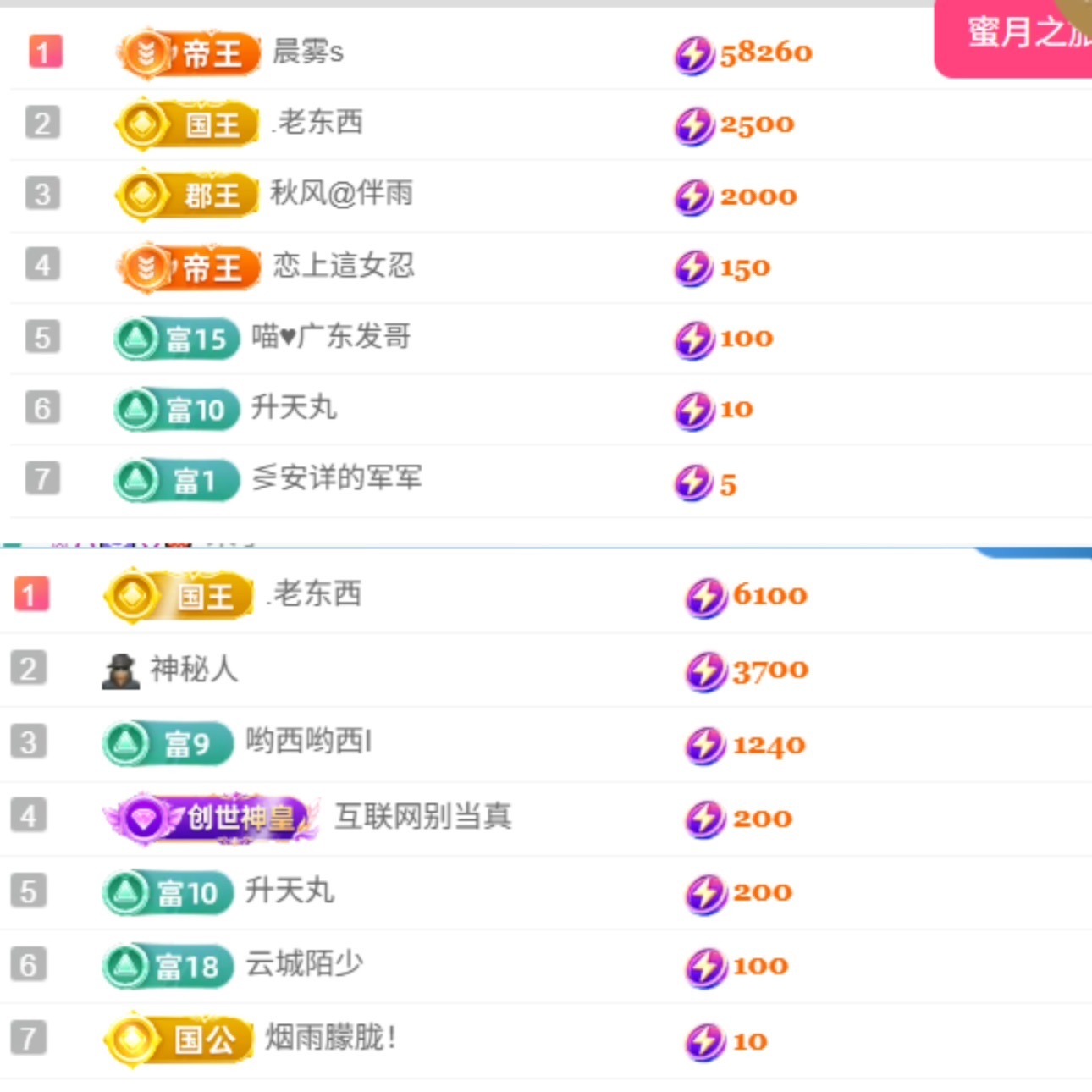Click the 富9 level badge
The width and height of the screenshot is (1092, 1092).
168,743
